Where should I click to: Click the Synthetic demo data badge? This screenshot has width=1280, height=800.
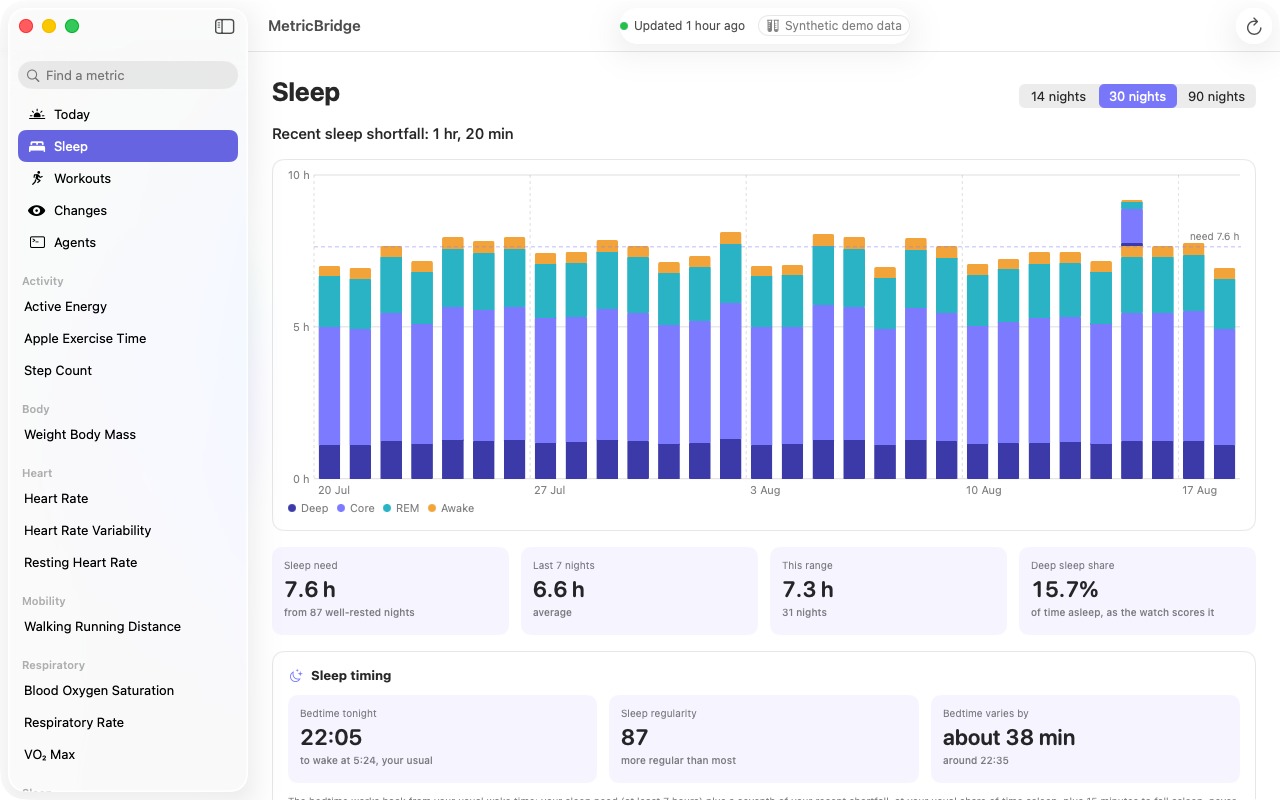coord(834,26)
